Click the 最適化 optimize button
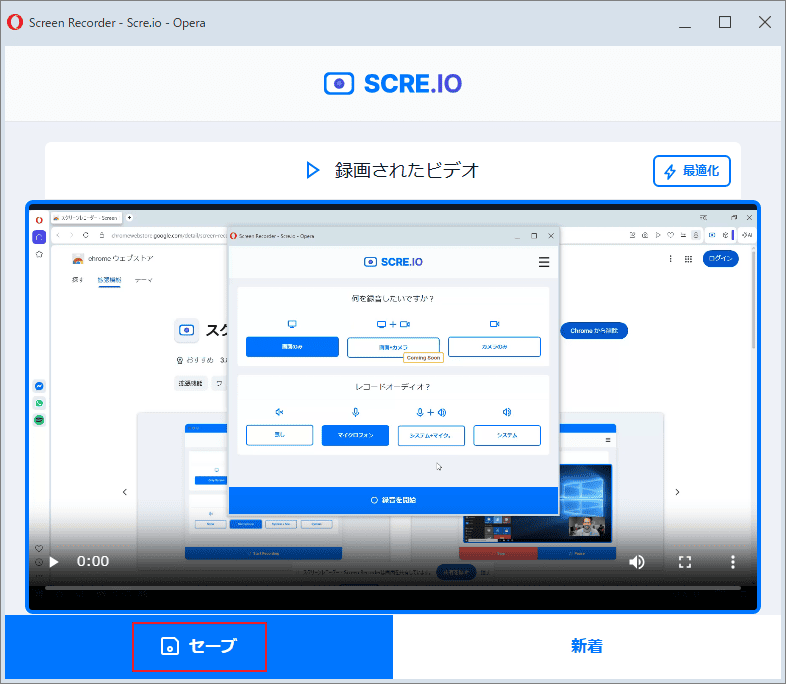 (x=691, y=171)
